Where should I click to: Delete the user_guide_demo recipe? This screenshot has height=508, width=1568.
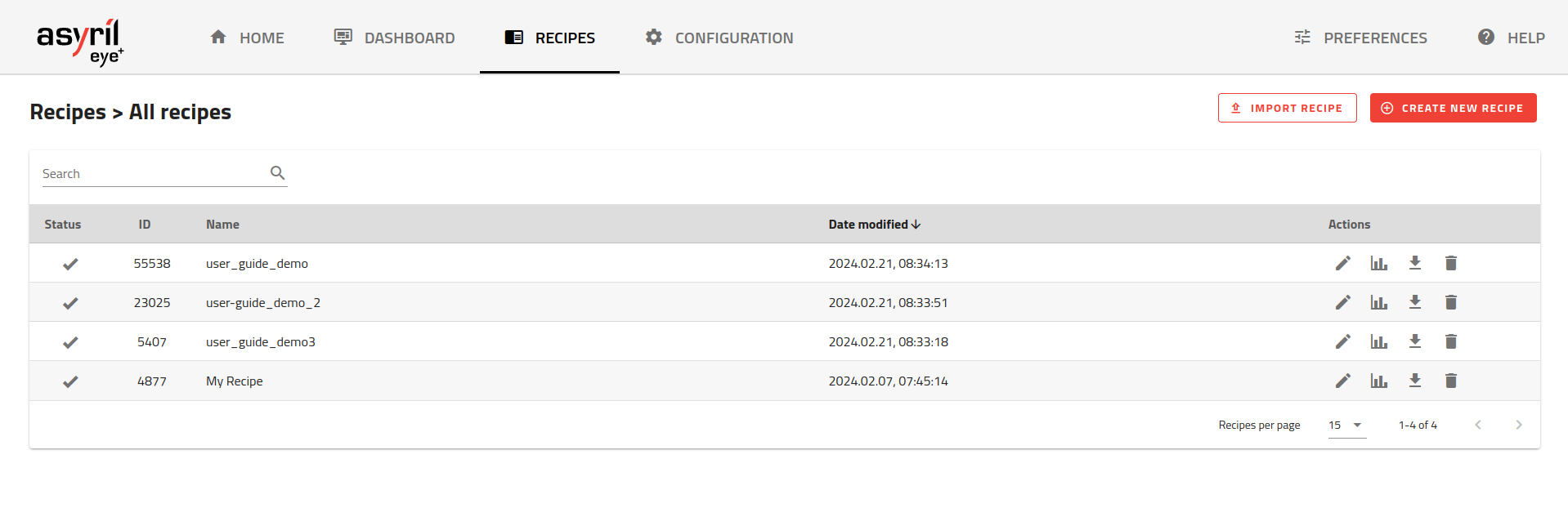pyautogui.click(x=1450, y=263)
